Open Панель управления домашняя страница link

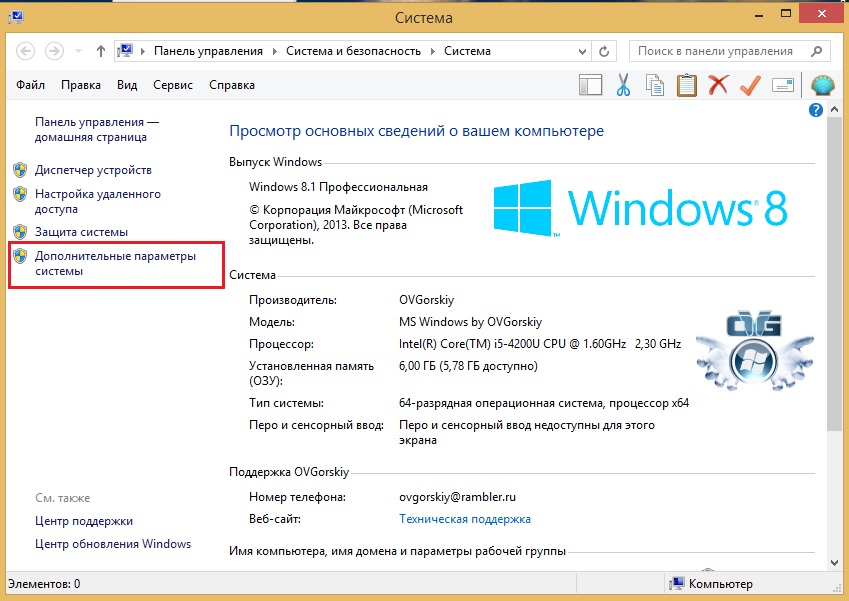97,129
